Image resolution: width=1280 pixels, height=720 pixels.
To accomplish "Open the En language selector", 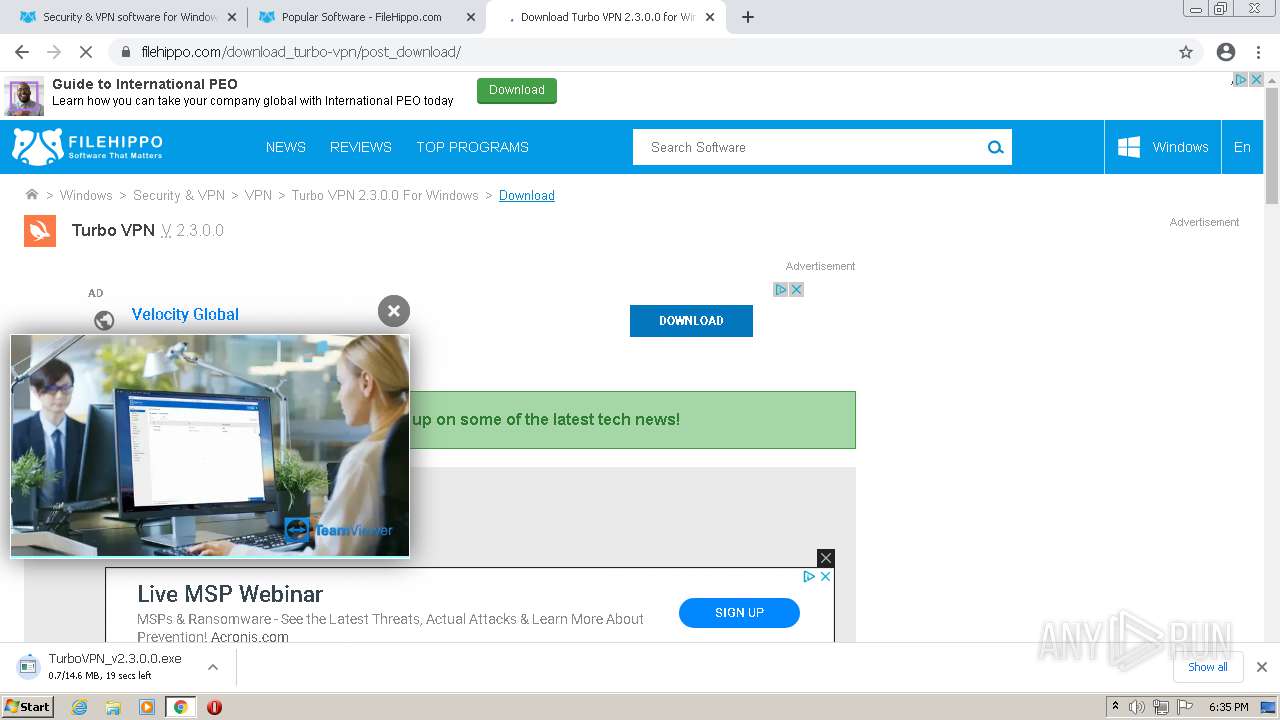I will tap(1242, 147).
